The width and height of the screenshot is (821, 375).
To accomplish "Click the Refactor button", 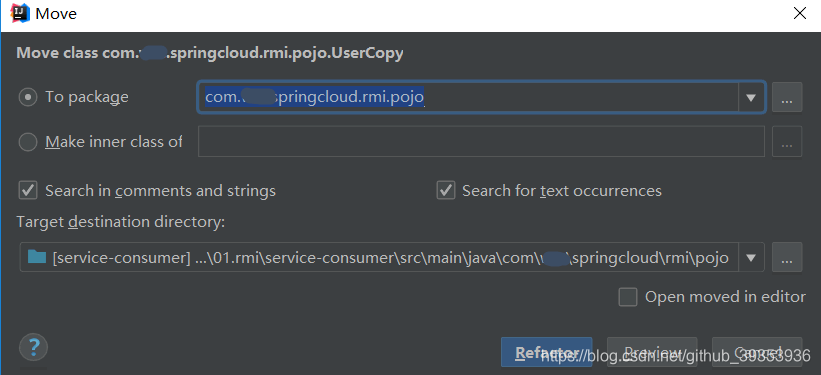I will click(546, 352).
